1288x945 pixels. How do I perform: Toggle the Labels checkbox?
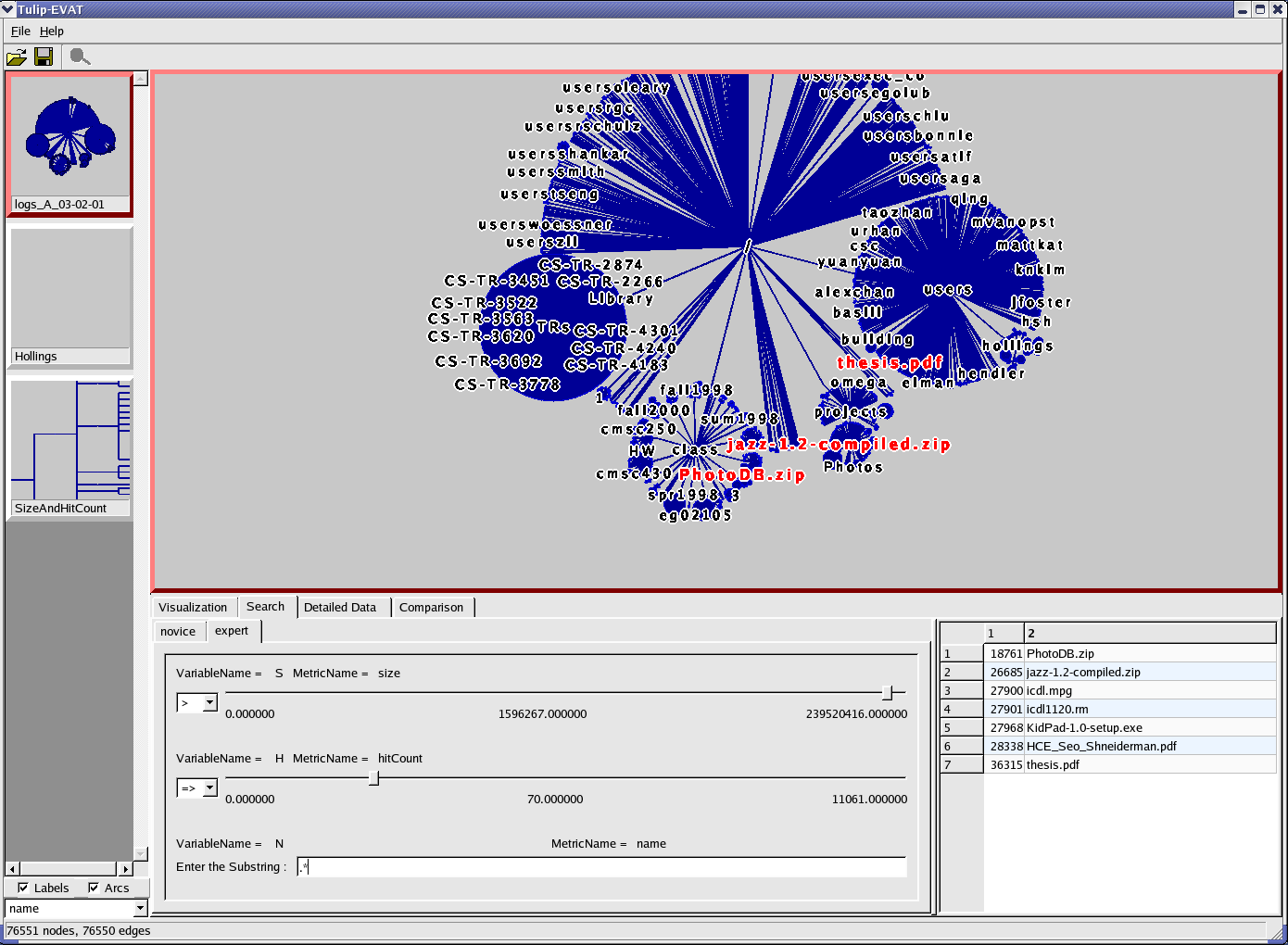click(23, 888)
